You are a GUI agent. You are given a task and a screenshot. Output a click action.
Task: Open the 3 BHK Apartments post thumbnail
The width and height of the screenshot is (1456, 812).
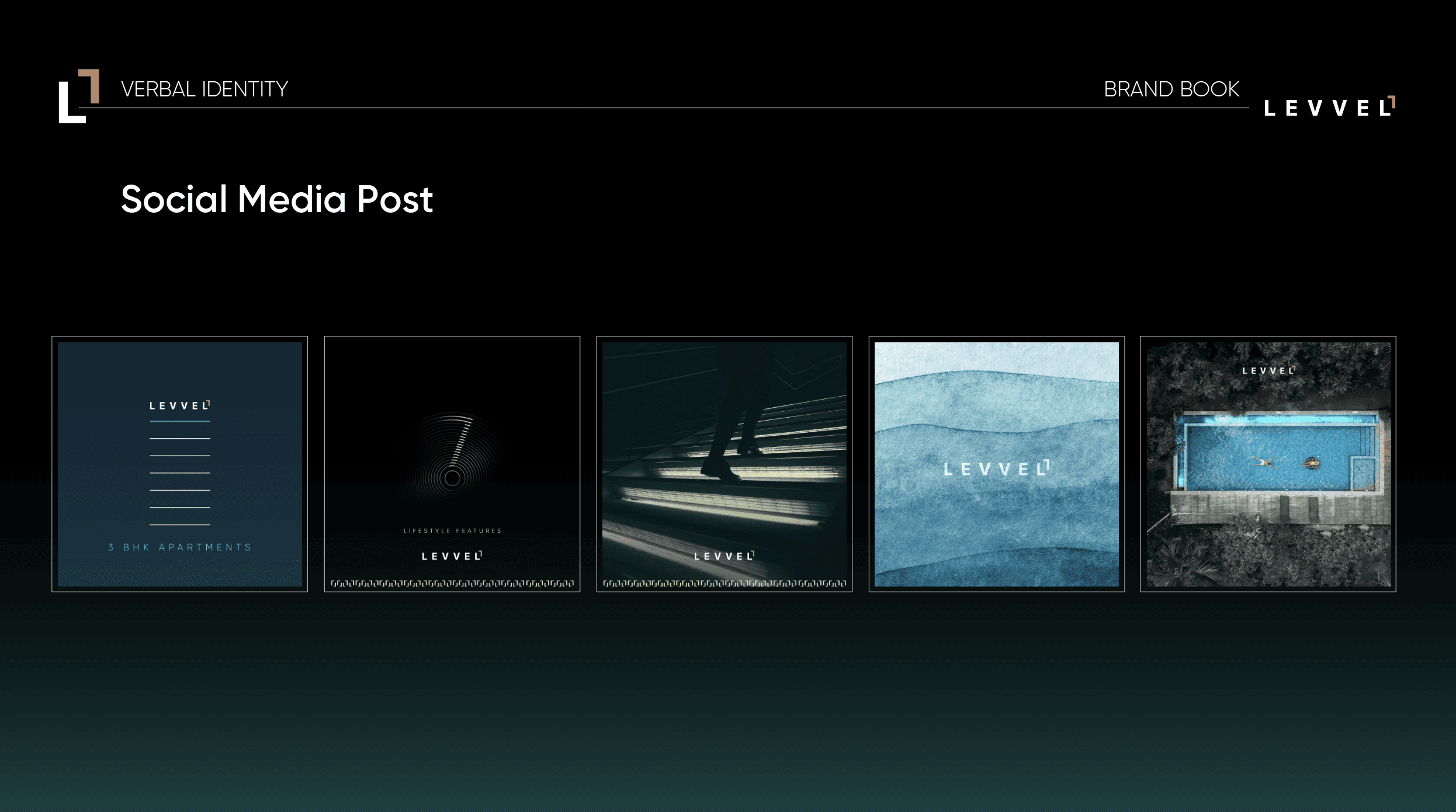click(x=180, y=464)
